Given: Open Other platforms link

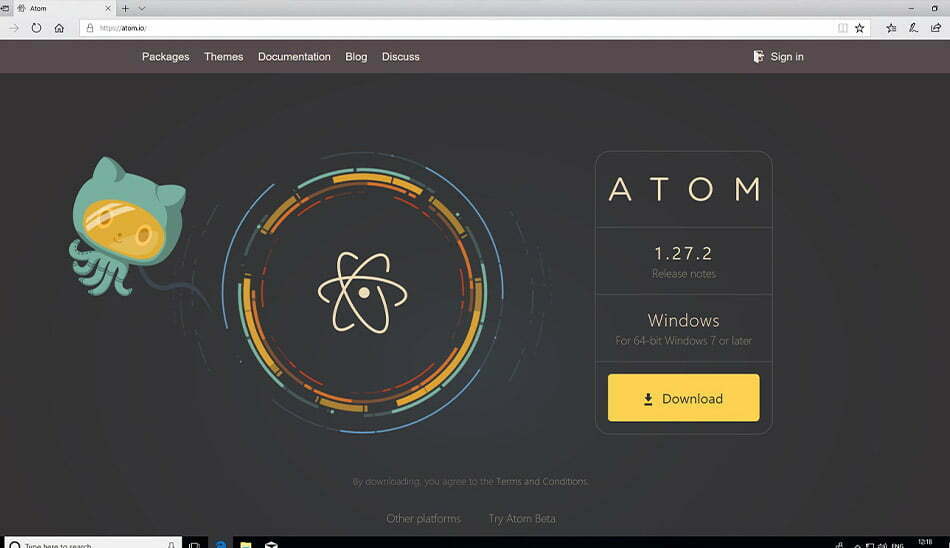Looking at the screenshot, I should [x=424, y=518].
